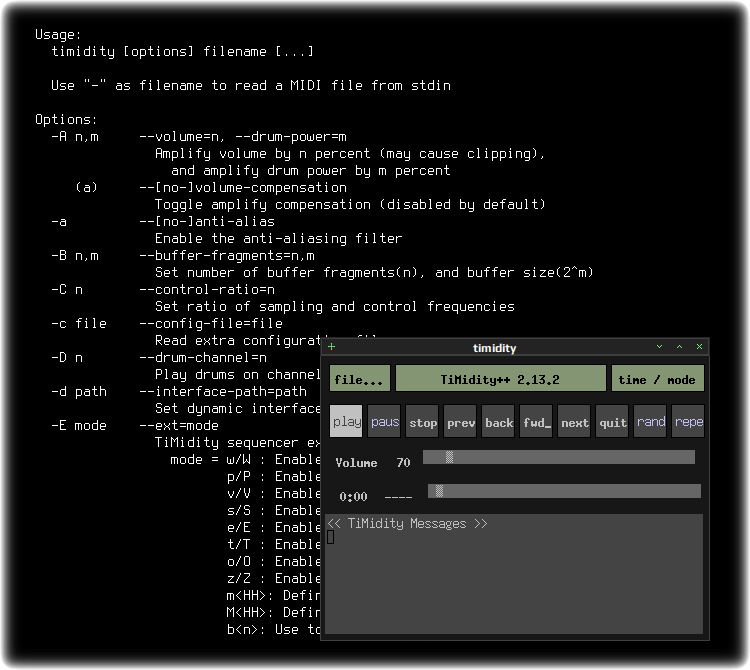750x670 pixels.
Task: Toggle repeat mode with repe button
Action: (688, 421)
